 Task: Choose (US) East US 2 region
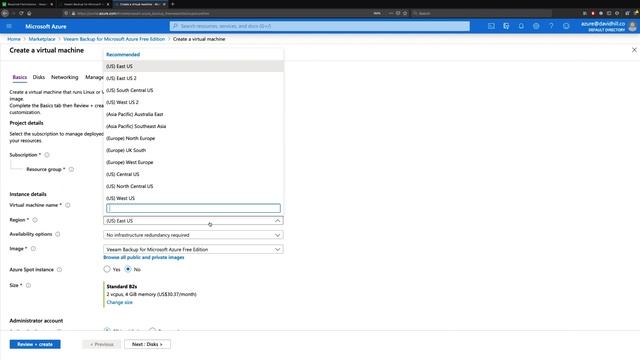pyautogui.click(x=193, y=78)
